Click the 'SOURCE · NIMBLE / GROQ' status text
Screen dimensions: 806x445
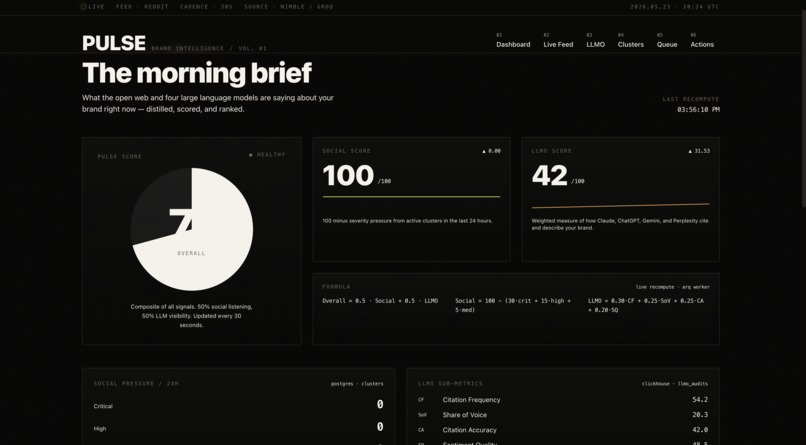point(288,7)
